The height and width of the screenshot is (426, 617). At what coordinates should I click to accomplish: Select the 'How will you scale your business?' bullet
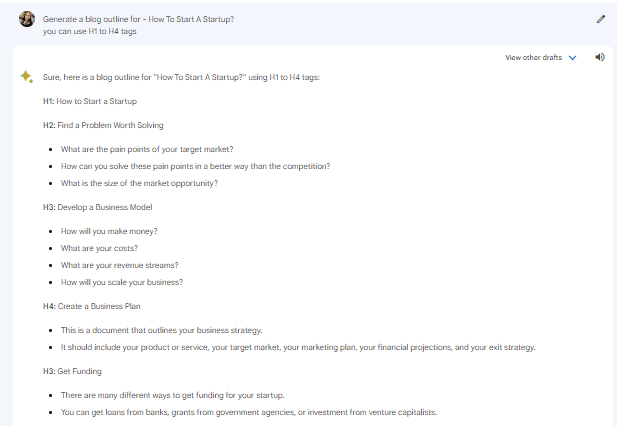(x=122, y=281)
